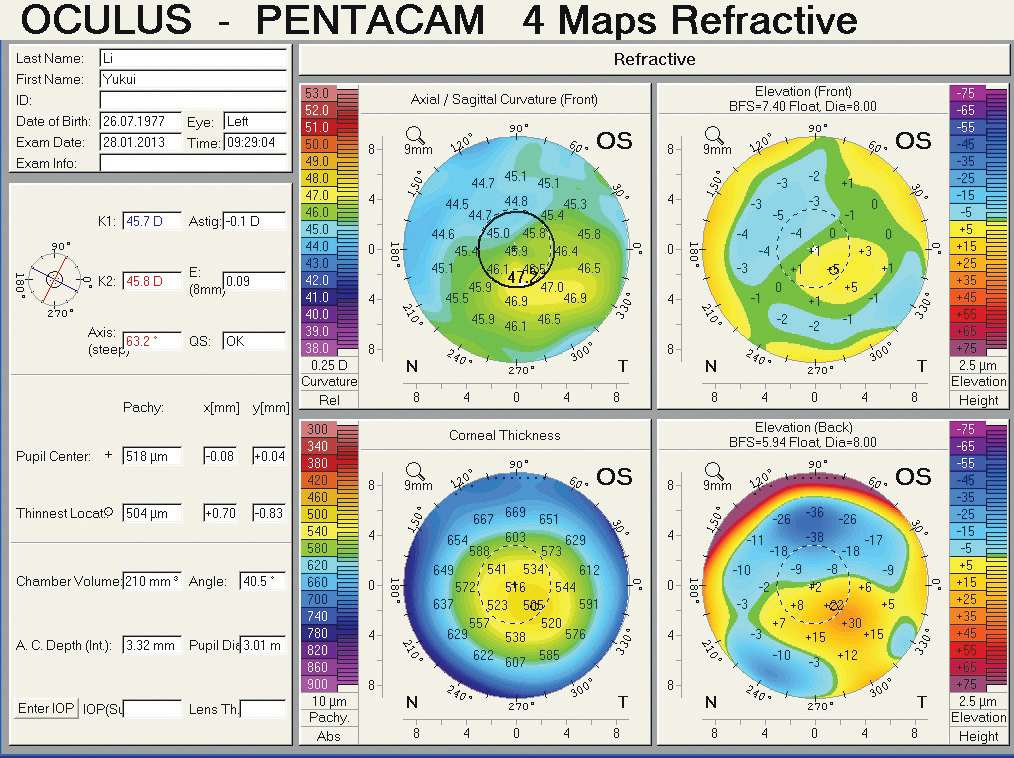Click the magnifier icon on Elevation (Back) map
This screenshot has height=758, width=1014.
pos(713,471)
